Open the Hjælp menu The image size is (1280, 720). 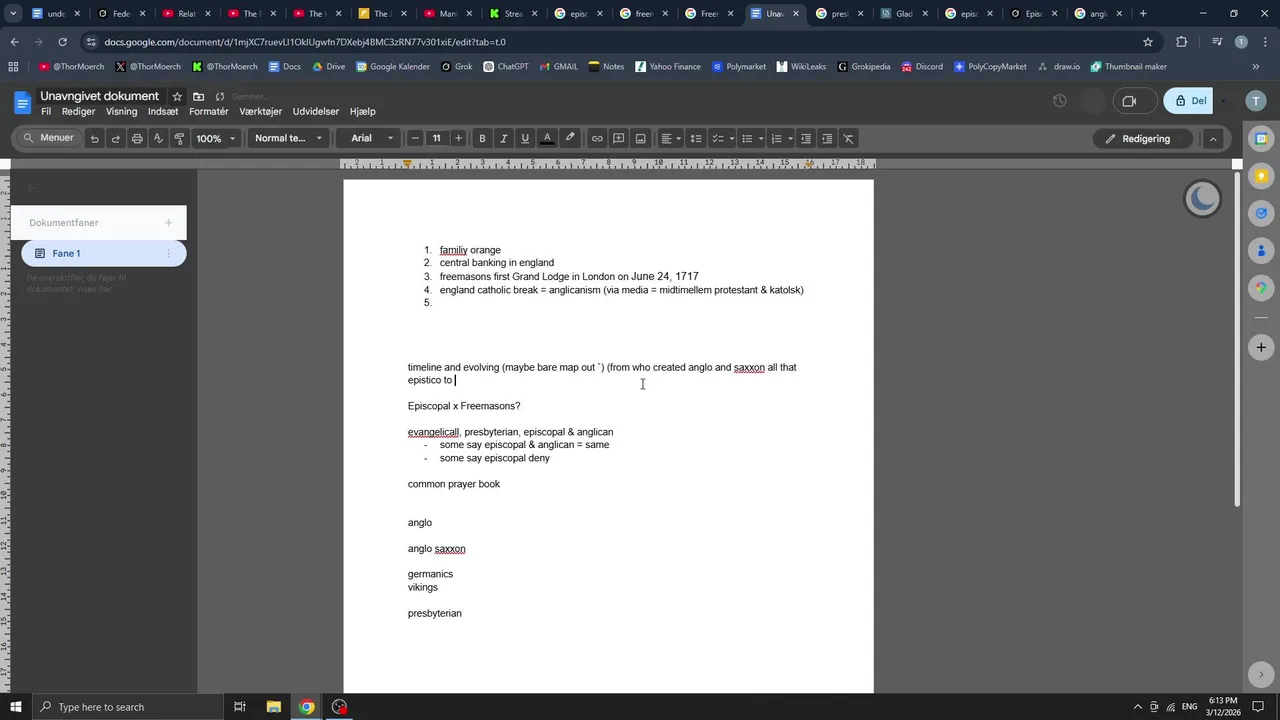(x=363, y=112)
